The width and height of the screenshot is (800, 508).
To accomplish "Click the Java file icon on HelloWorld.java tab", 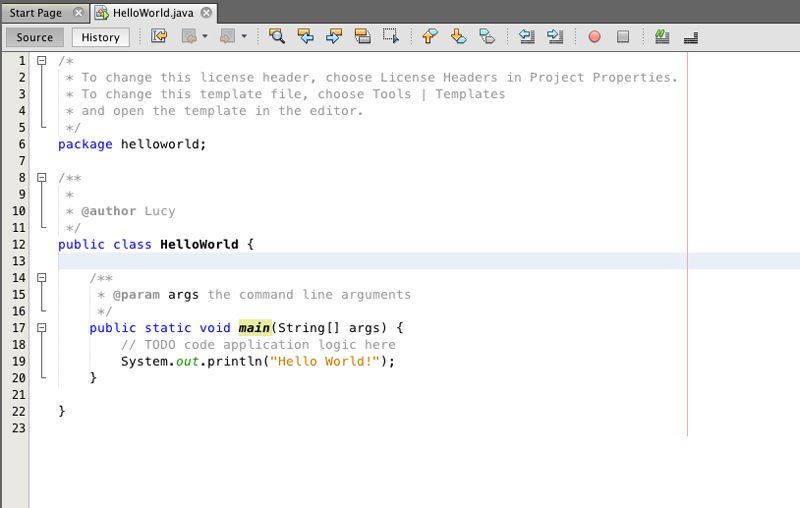I will 102,13.
